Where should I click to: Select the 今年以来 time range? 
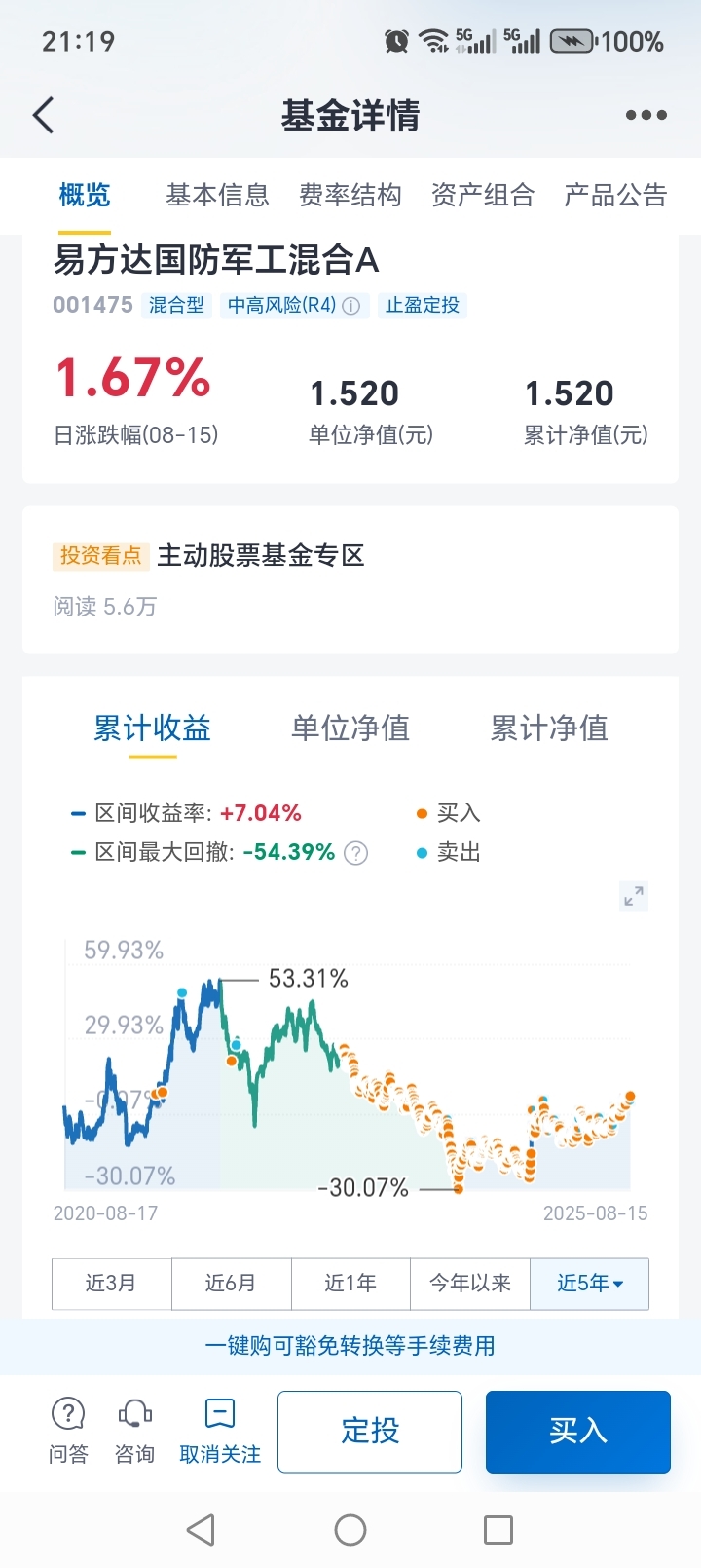470,1283
